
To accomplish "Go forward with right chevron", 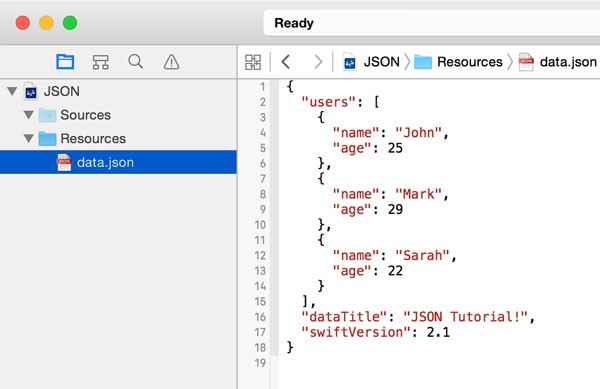I will point(318,62).
